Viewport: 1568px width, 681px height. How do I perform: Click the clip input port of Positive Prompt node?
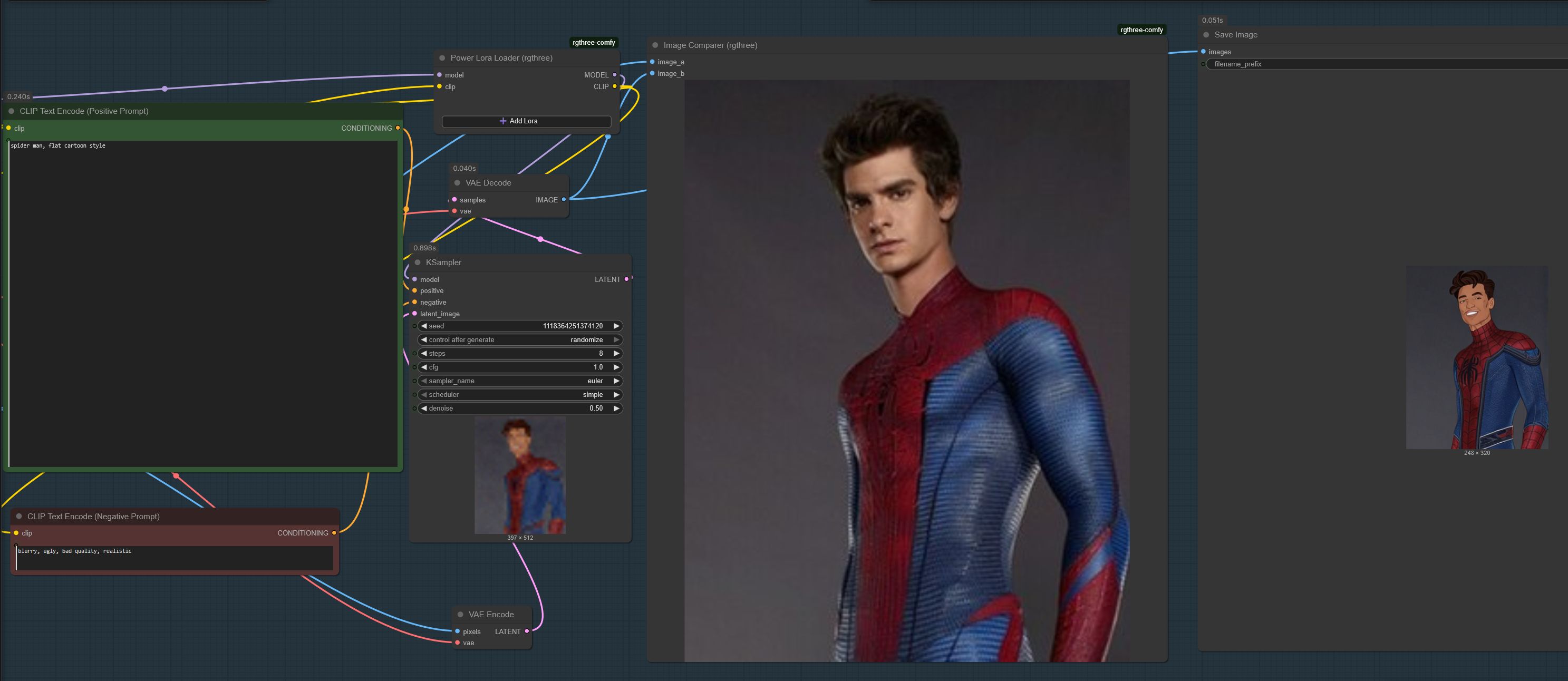[8, 129]
